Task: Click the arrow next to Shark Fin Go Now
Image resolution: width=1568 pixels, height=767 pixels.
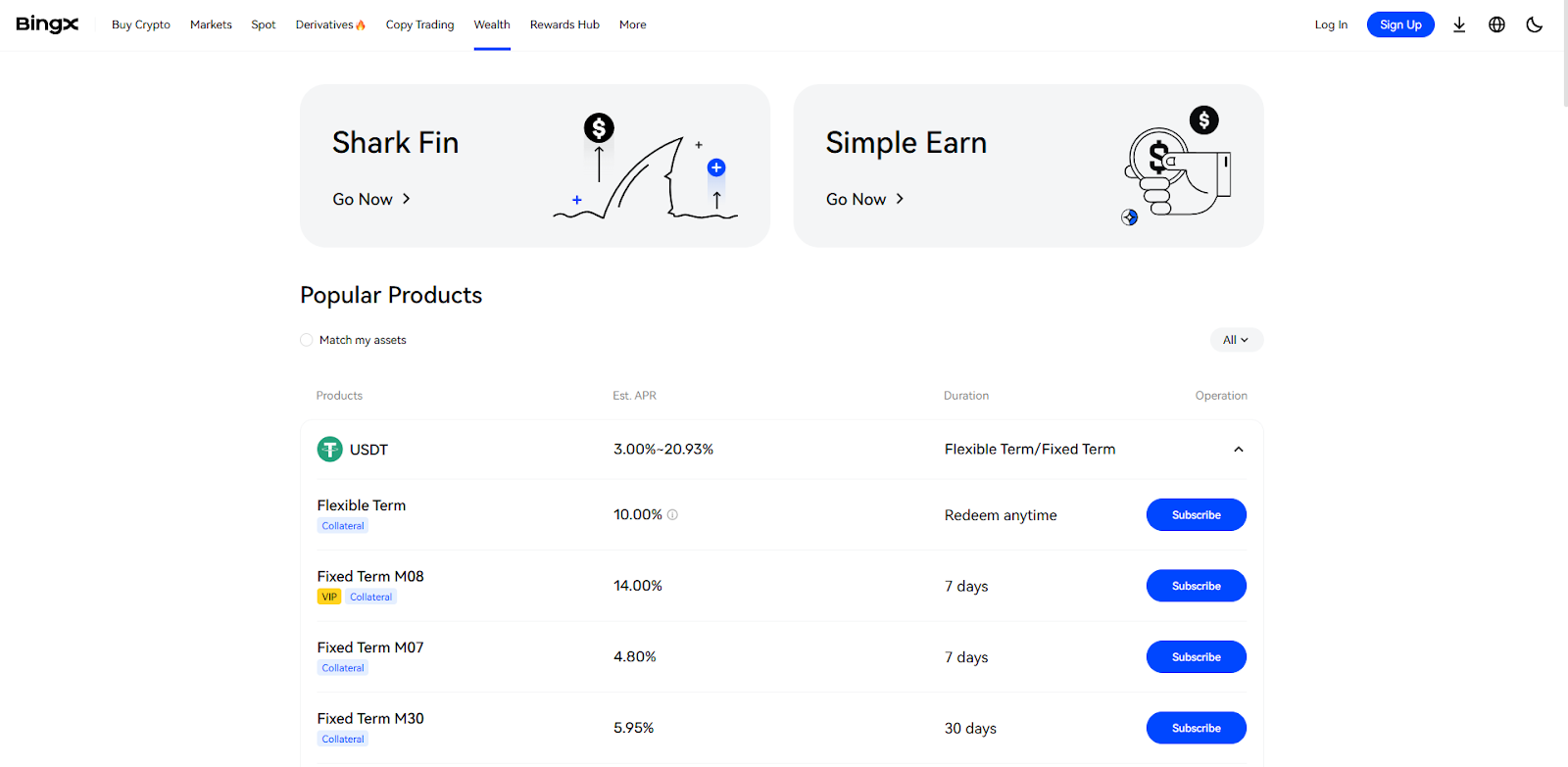Action: (x=407, y=199)
